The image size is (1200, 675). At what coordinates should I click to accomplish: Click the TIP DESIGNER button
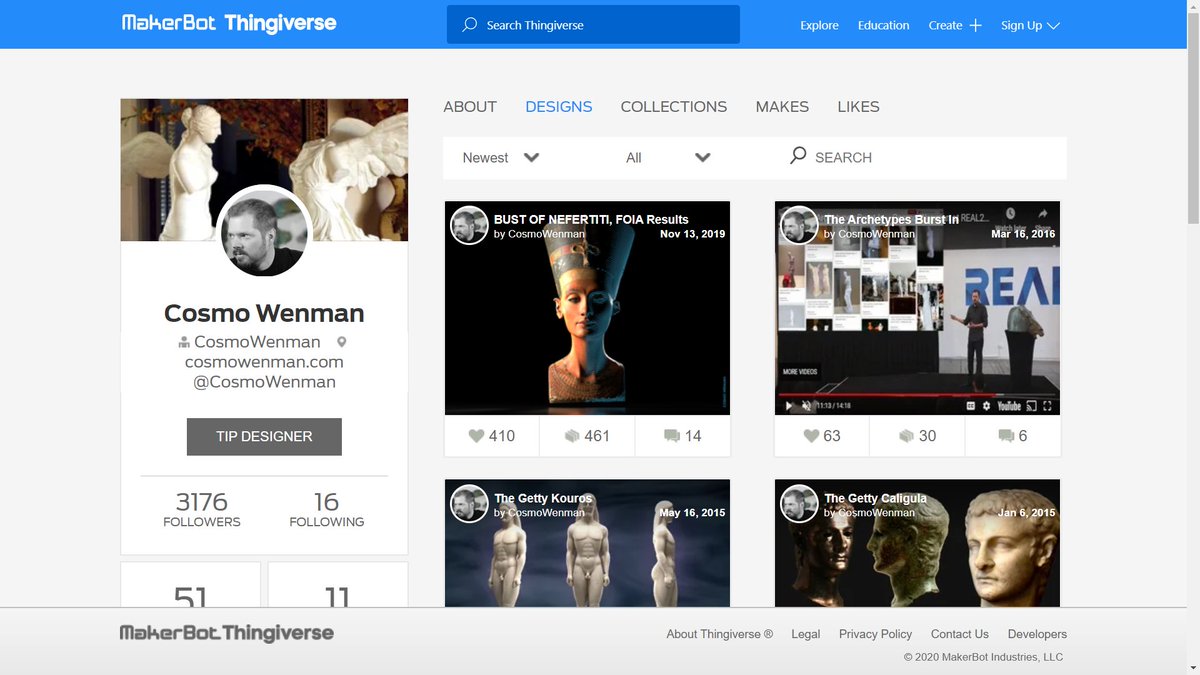264,436
